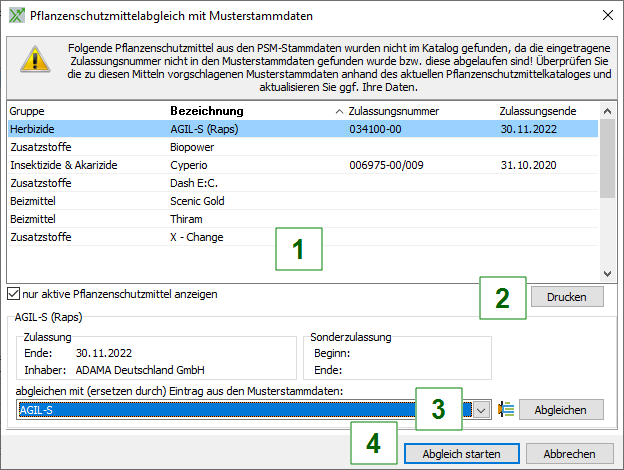624x470 pixels.
Task: Open the Musterstammdaten dropdown arrow
Action: 481,410
